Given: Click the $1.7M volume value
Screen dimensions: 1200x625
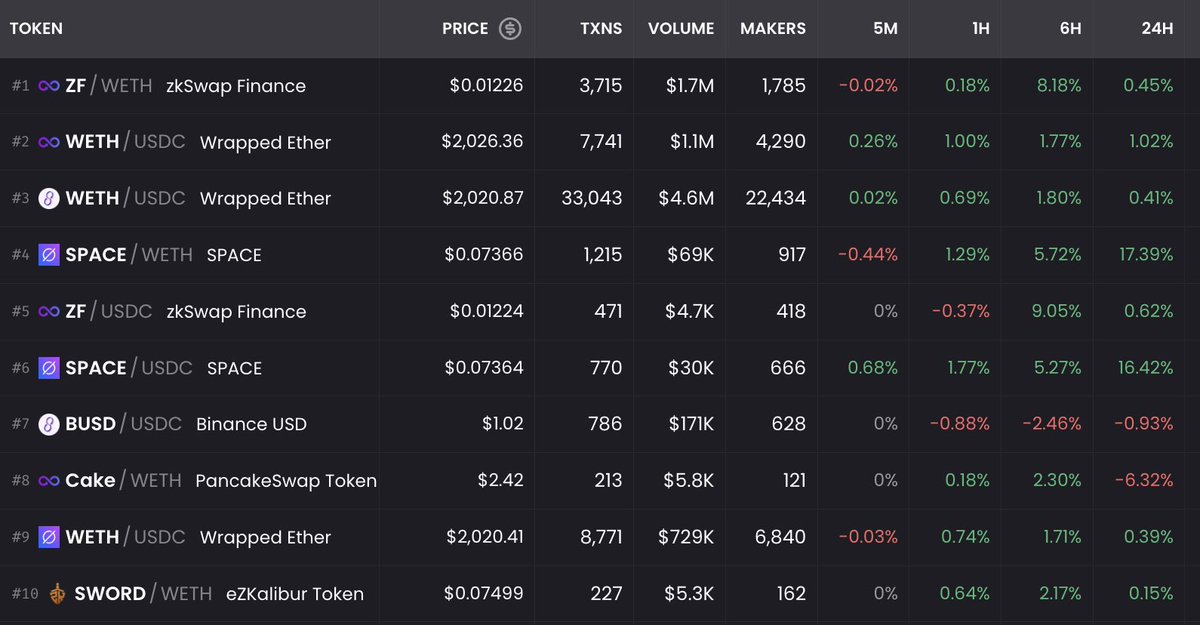Looking at the screenshot, I should pos(688,86).
